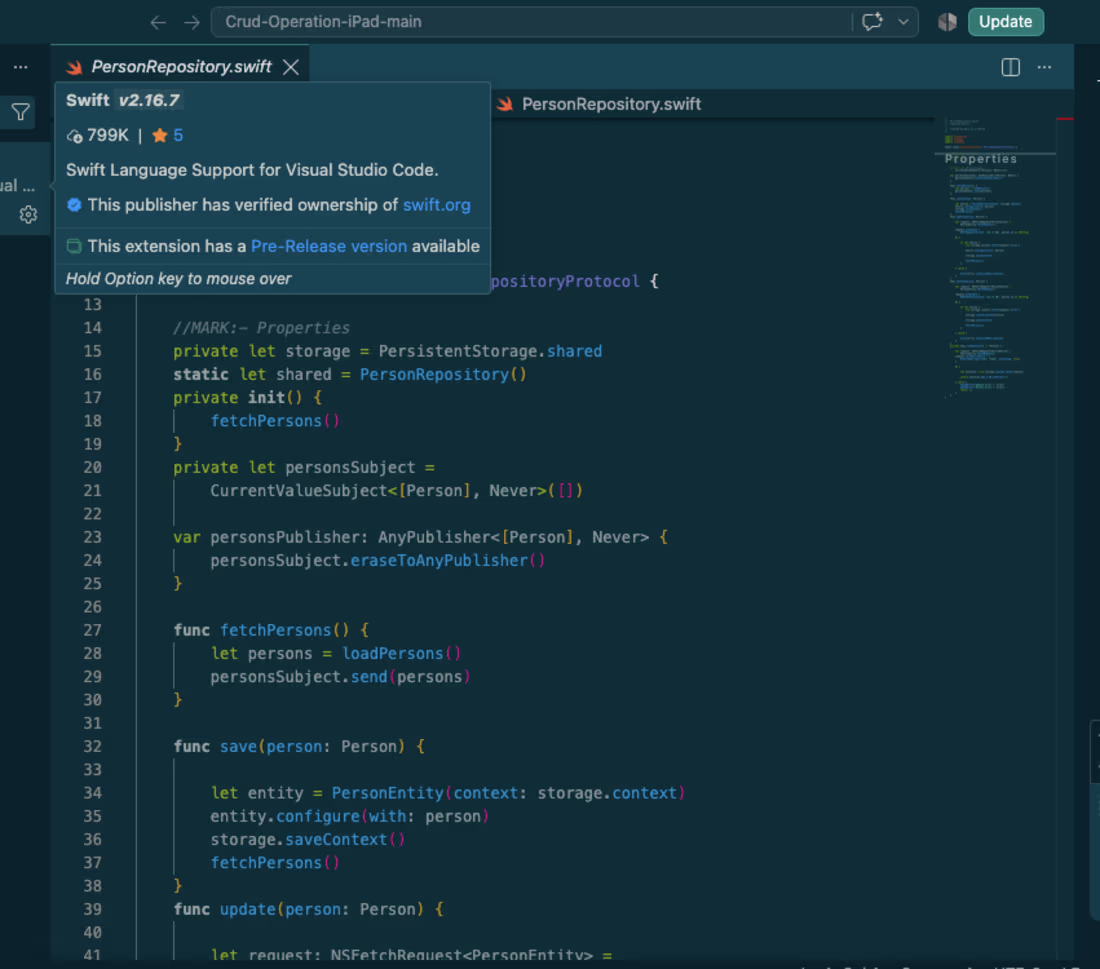Click NSFetchRequest on line 41
Image resolution: width=1100 pixels, height=969 pixels.
pyautogui.click(x=396, y=955)
